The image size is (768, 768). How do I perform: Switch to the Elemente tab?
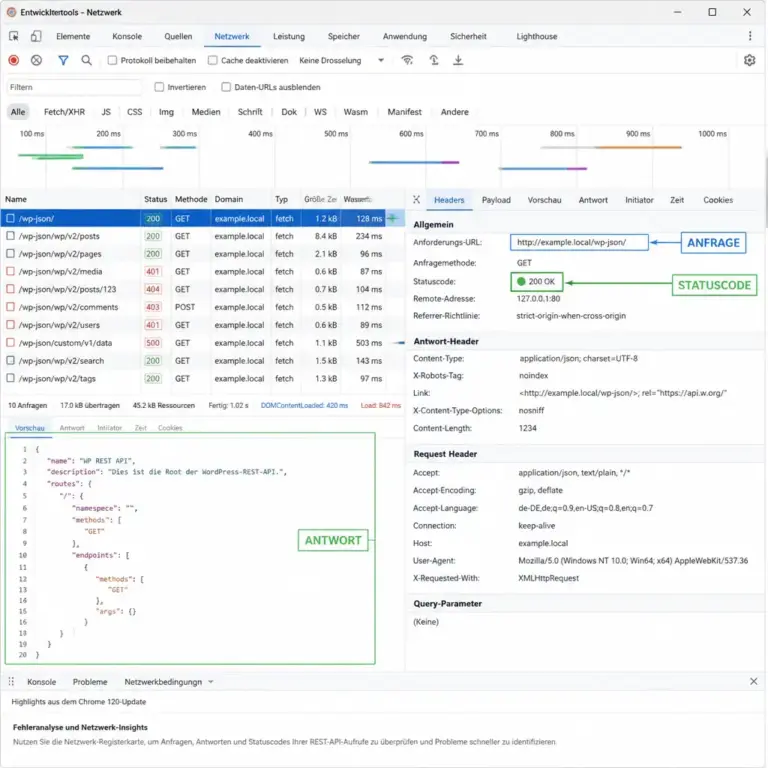click(x=73, y=36)
